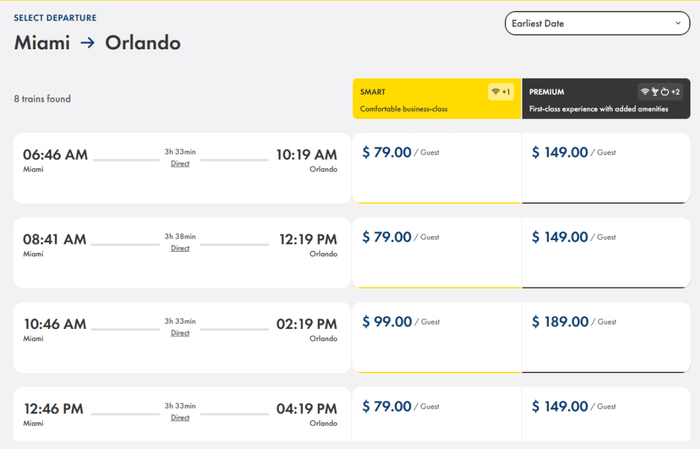
Task: Open Direct route details for 10:46 AM train
Action: tap(180, 333)
